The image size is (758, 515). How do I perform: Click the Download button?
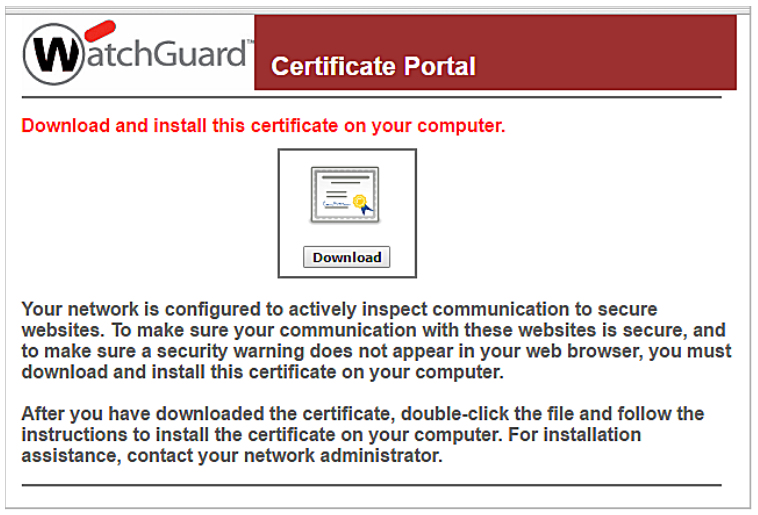pos(346,257)
